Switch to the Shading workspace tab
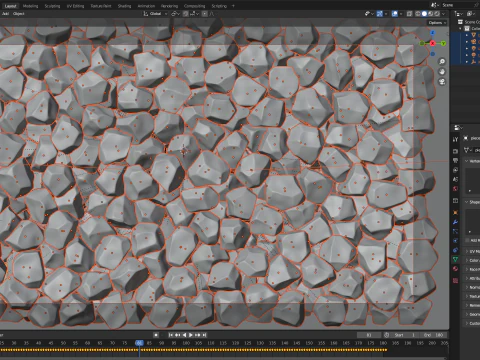The height and width of the screenshot is (360, 480). (124, 6)
